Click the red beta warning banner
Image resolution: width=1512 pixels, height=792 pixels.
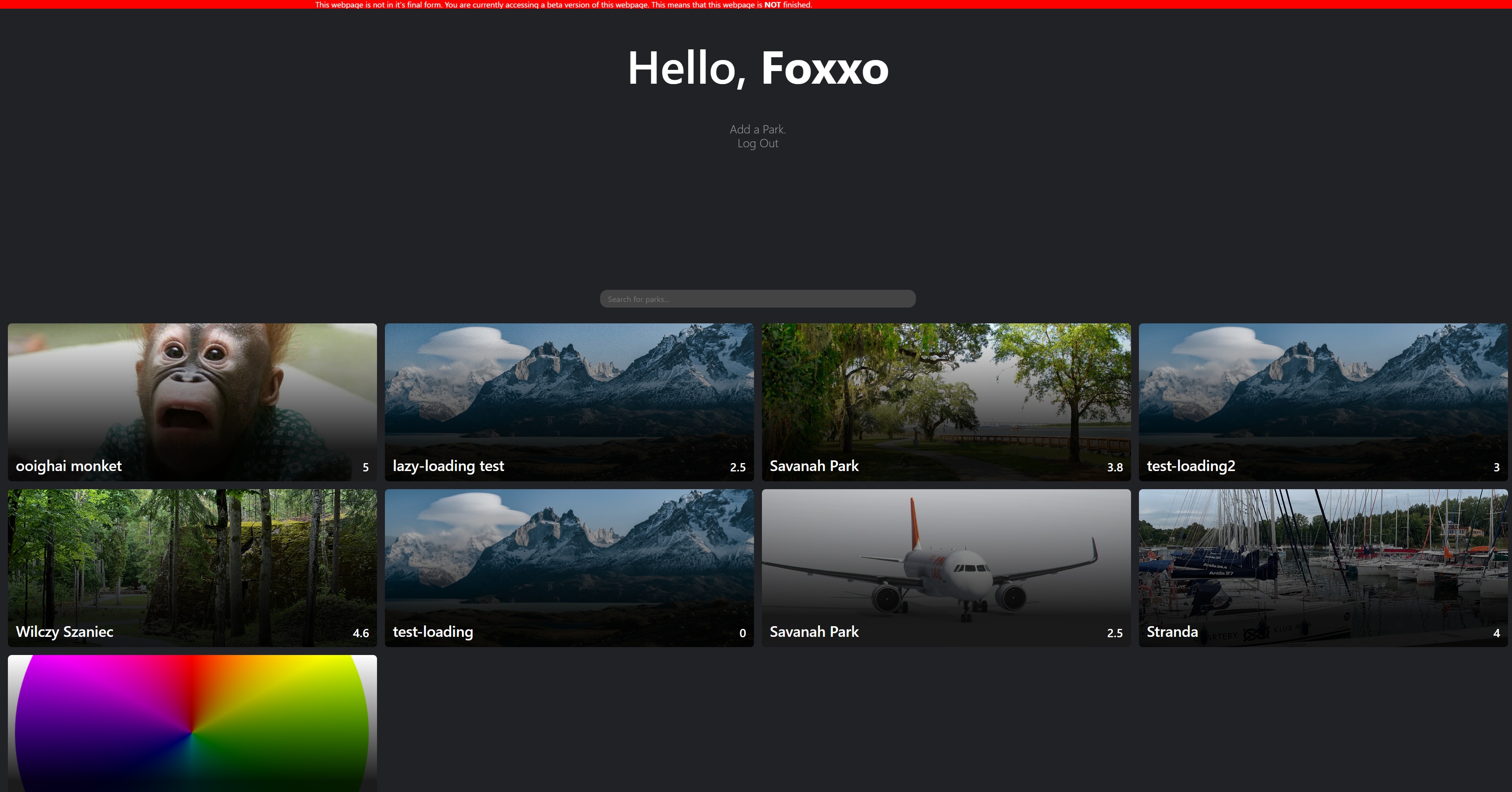(x=563, y=5)
